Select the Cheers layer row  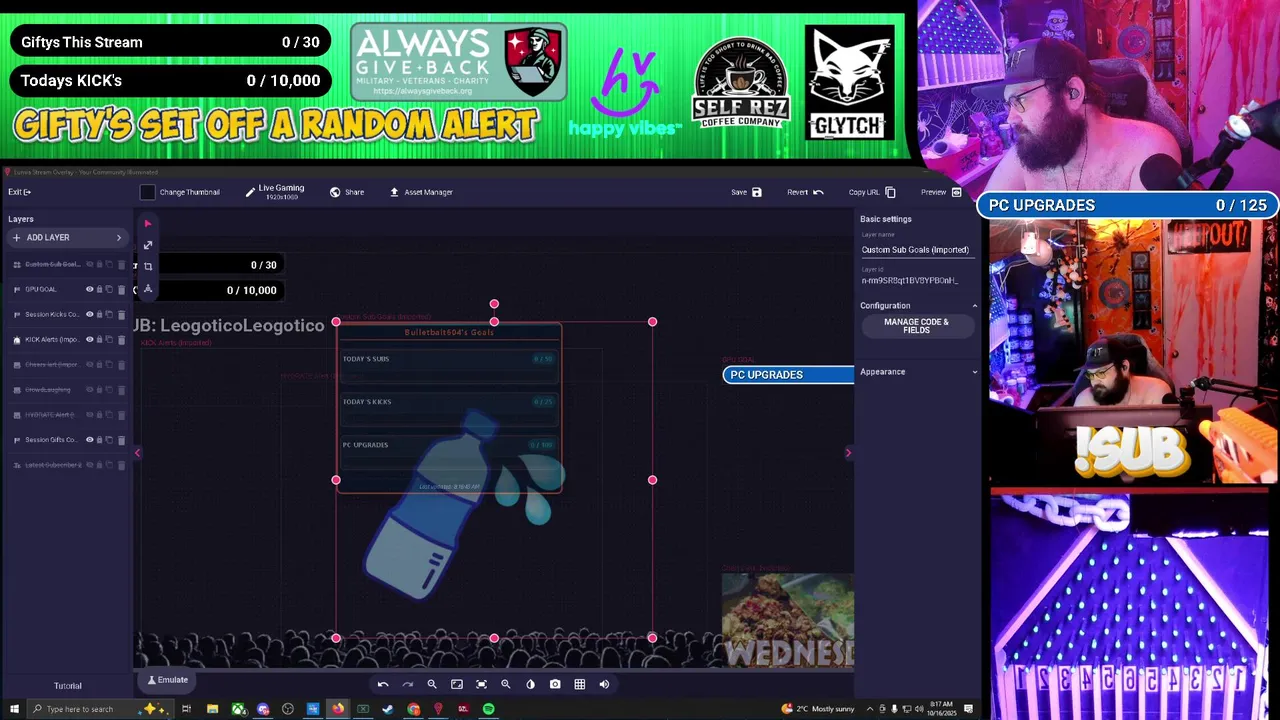pos(68,365)
